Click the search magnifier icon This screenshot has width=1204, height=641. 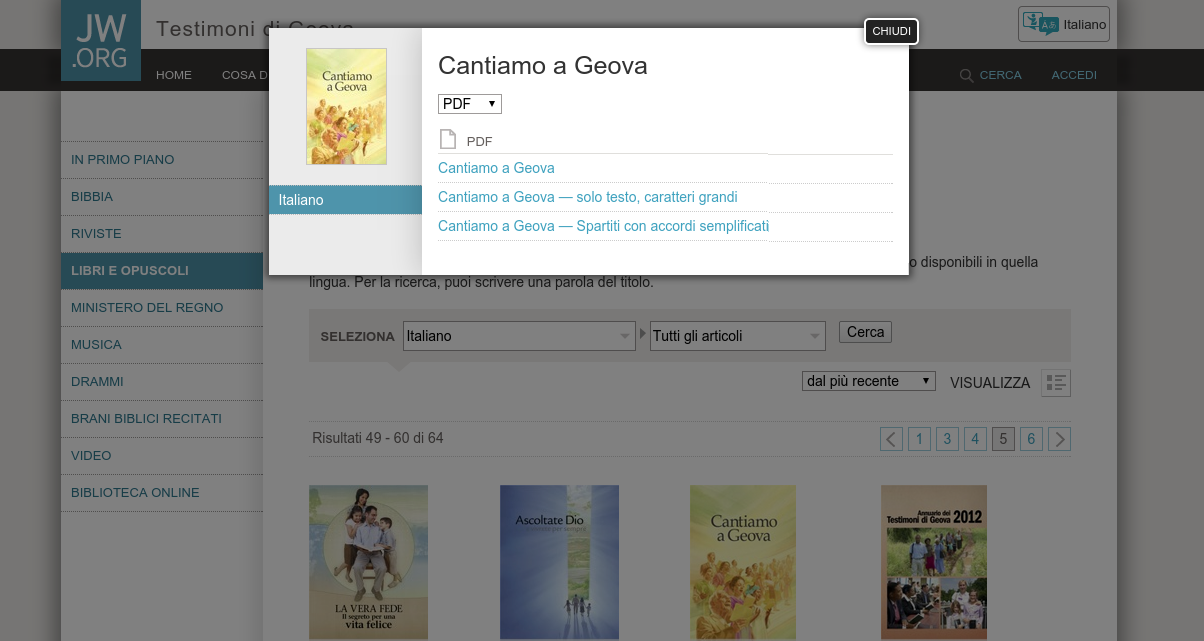click(x=966, y=75)
